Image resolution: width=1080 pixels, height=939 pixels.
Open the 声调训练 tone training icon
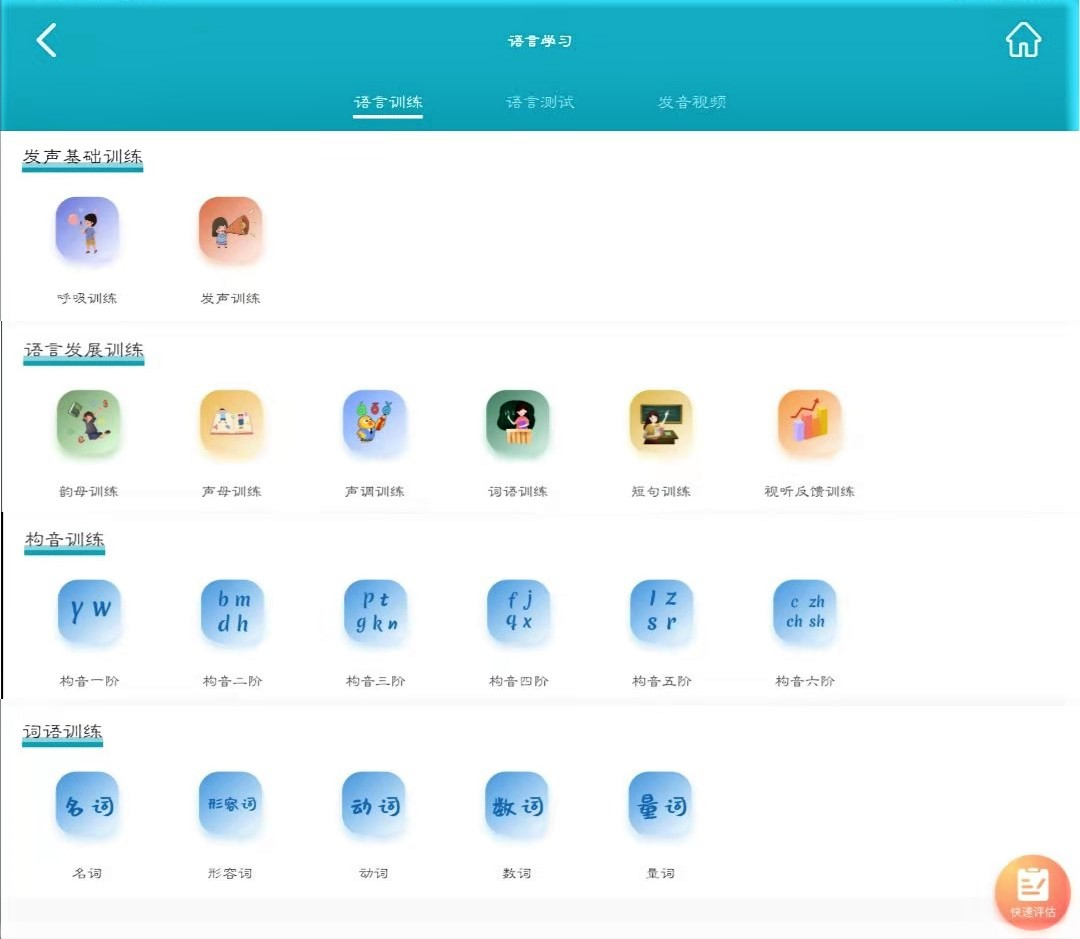pyautogui.click(x=374, y=422)
